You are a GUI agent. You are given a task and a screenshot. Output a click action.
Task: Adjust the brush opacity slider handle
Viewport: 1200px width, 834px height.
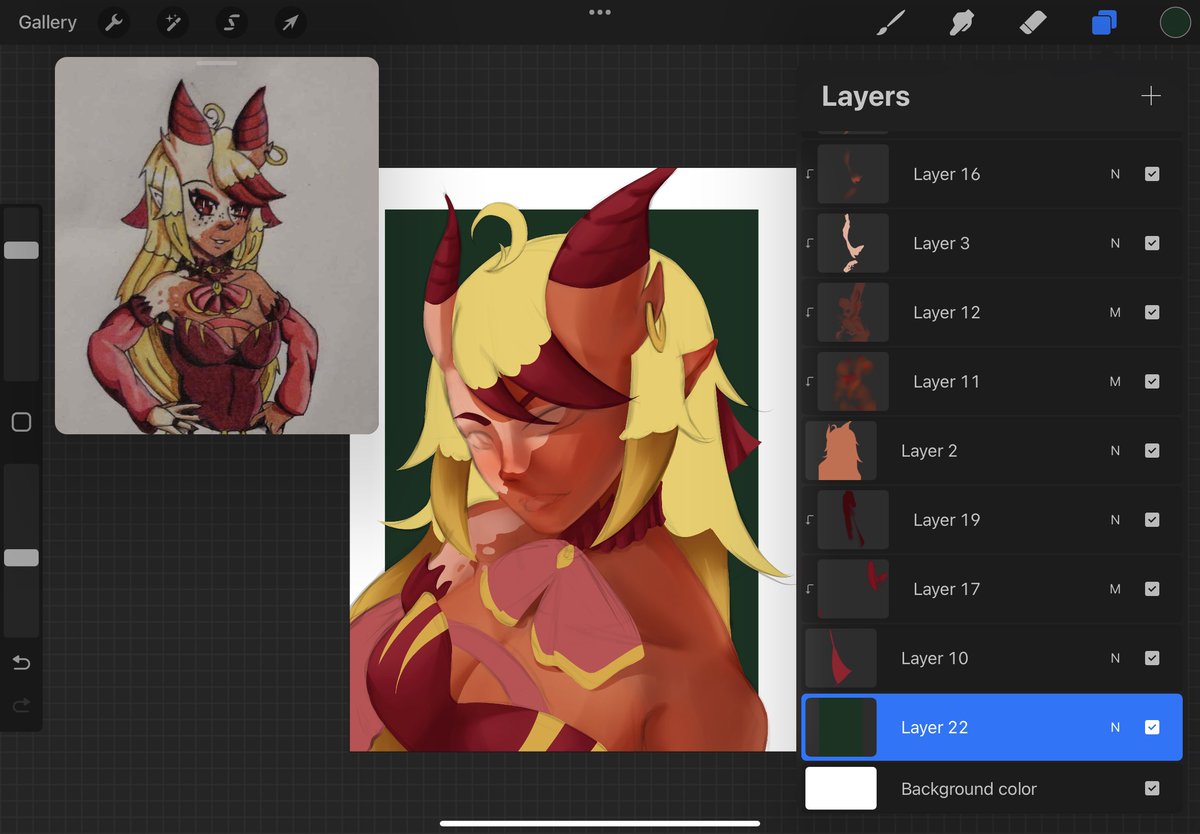pyautogui.click(x=21, y=558)
